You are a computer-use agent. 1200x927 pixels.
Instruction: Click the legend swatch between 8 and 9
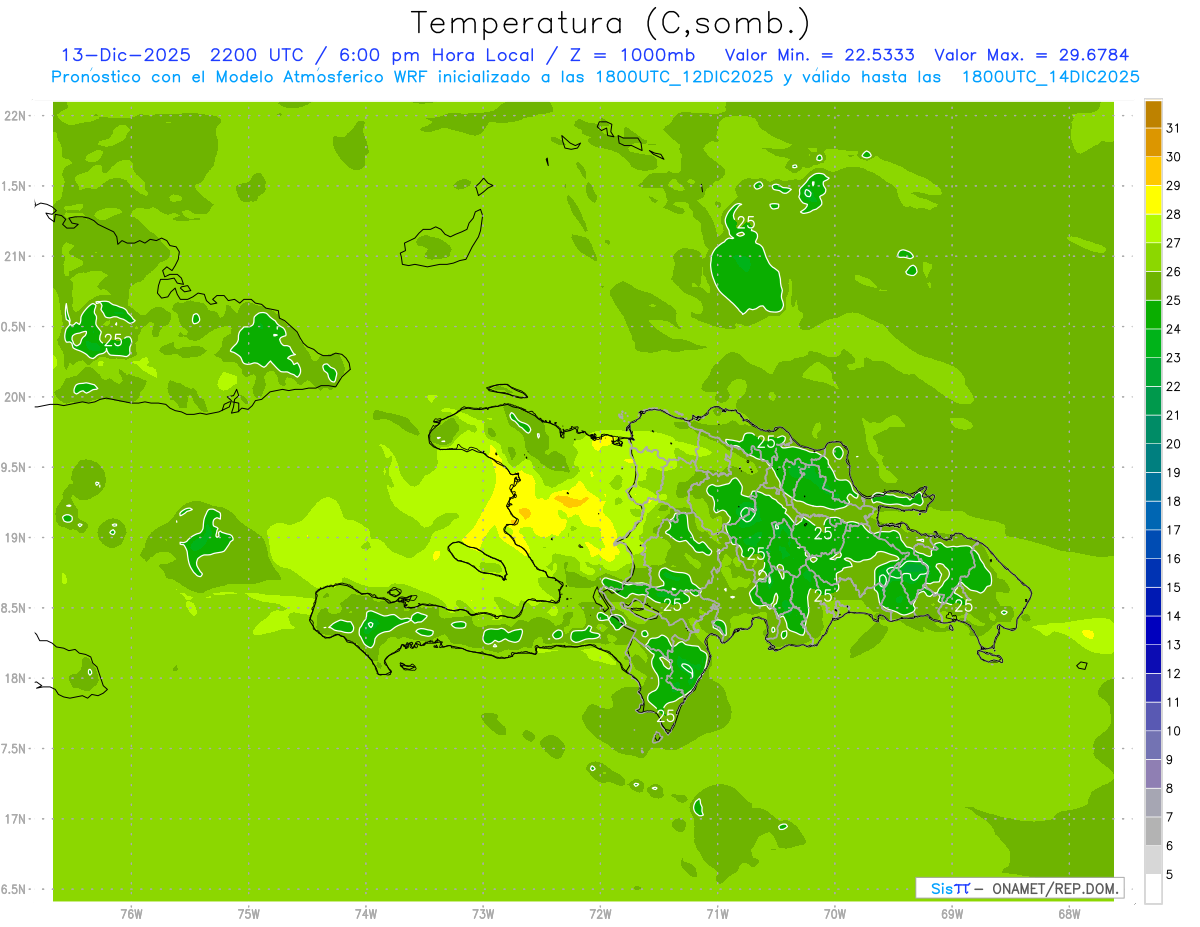pos(1153,774)
